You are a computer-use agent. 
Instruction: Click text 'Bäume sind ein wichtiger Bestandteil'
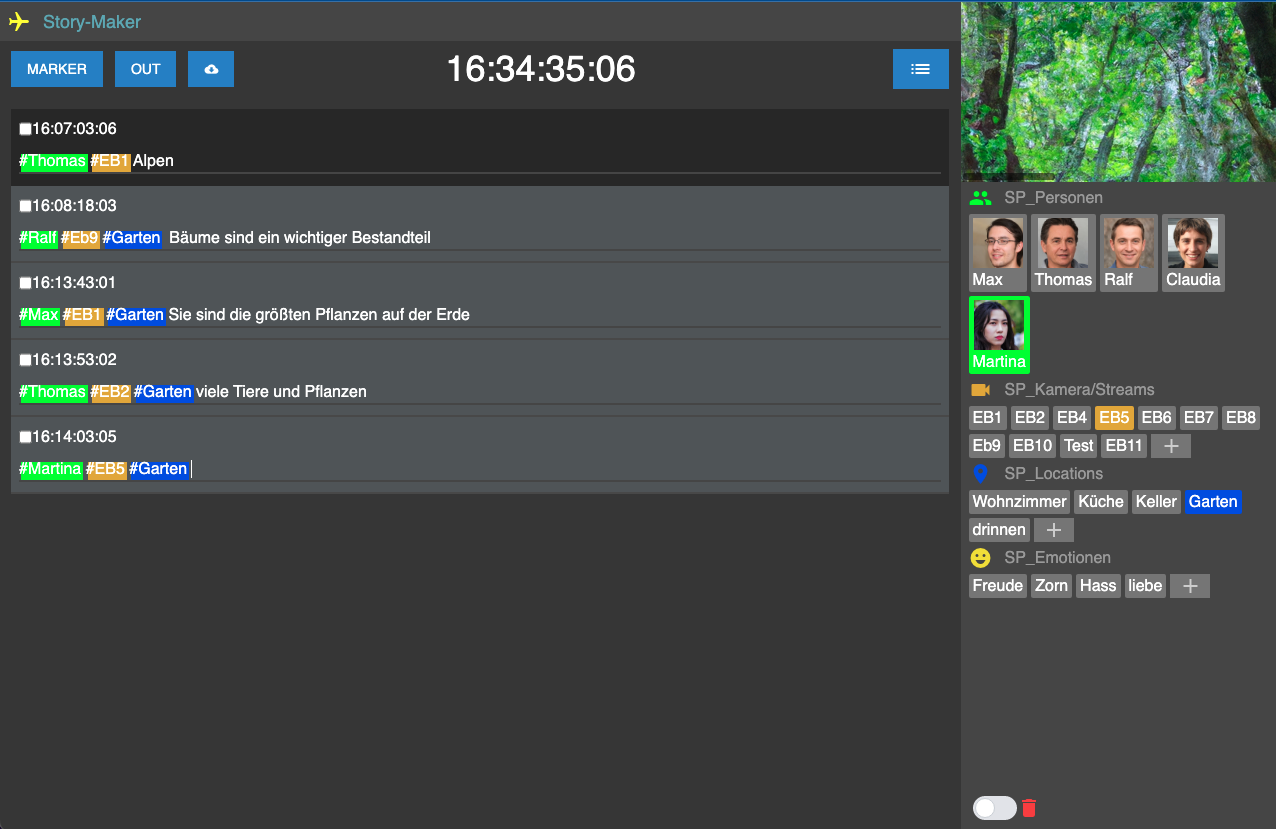pyautogui.click(x=300, y=238)
